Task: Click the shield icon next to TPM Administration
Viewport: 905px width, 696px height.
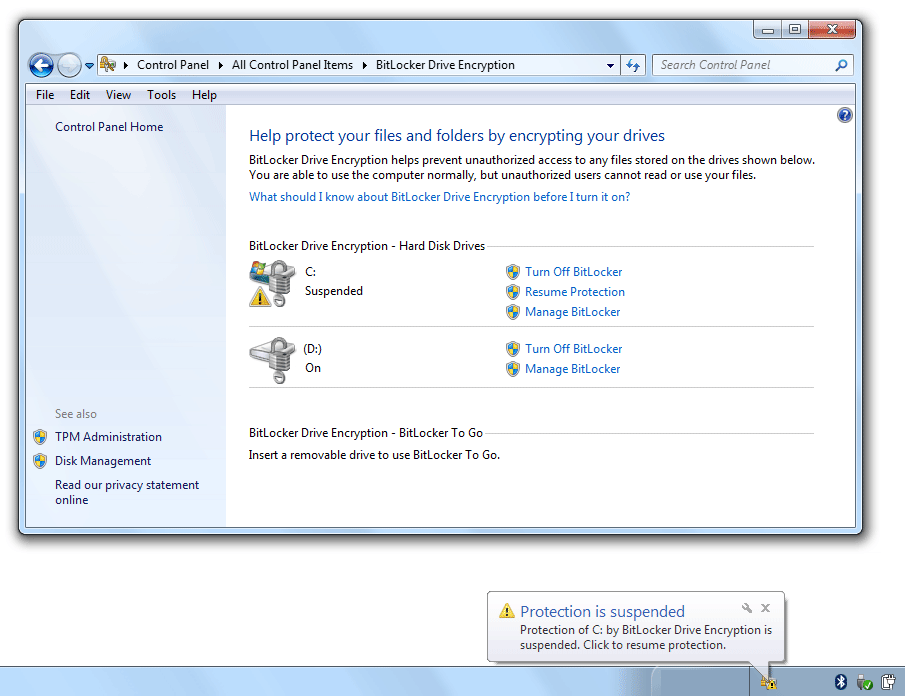Action: (x=40, y=437)
